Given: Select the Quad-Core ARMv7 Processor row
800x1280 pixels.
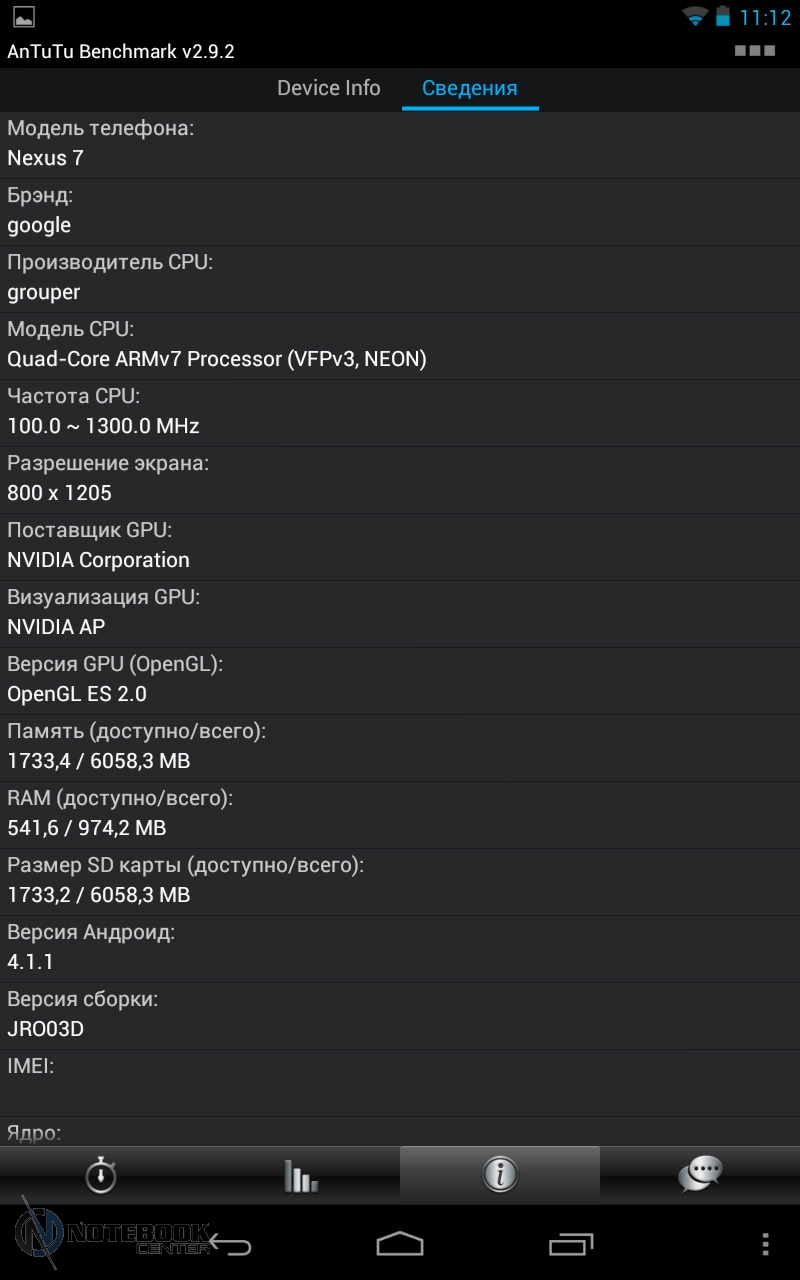Looking at the screenshot, I should point(400,346).
